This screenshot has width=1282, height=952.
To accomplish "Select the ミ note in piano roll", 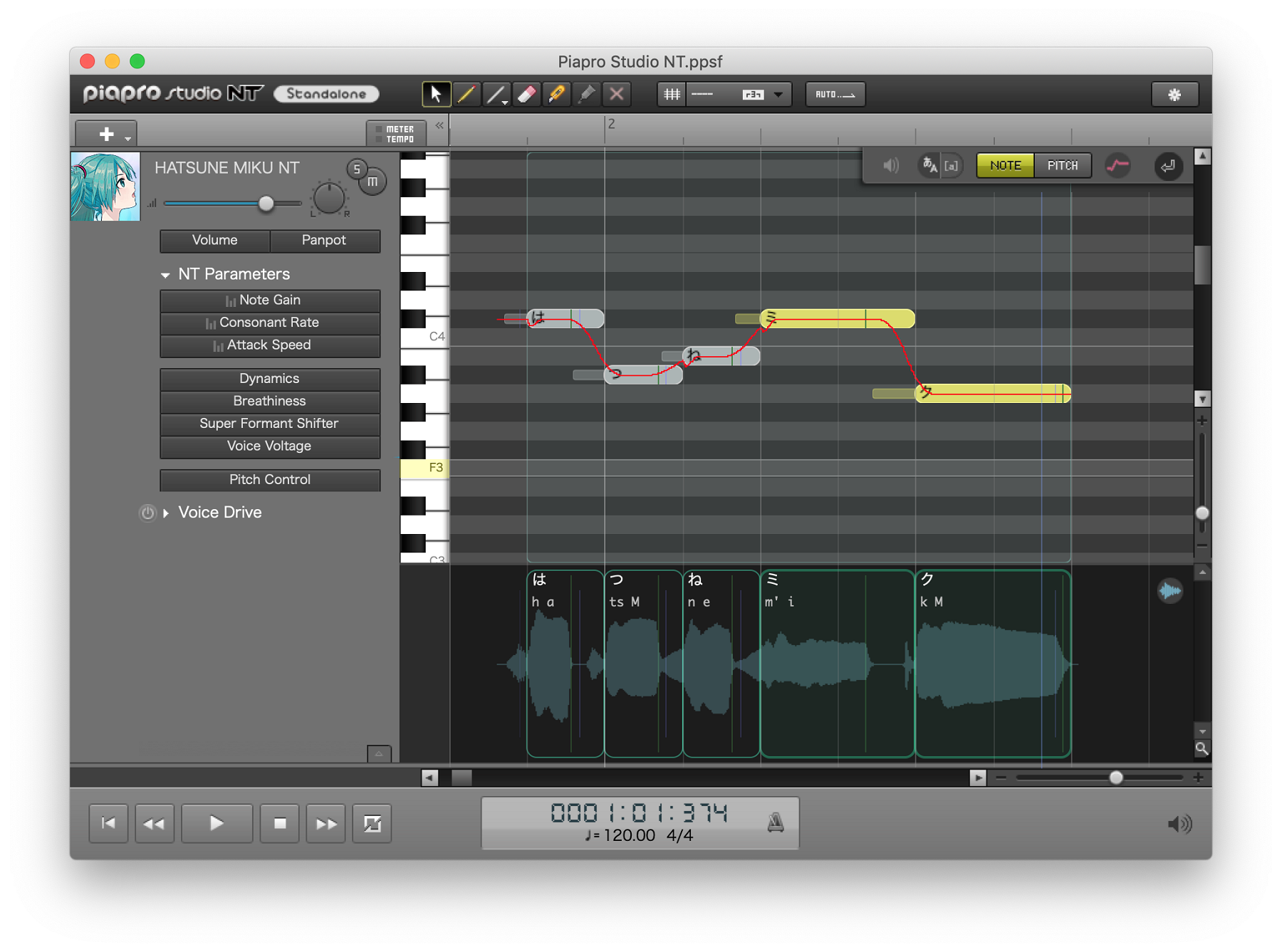I will point(838,319).
